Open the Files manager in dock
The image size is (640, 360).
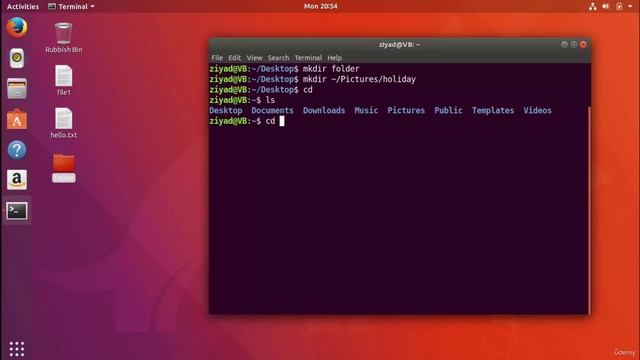pos(17,89)
